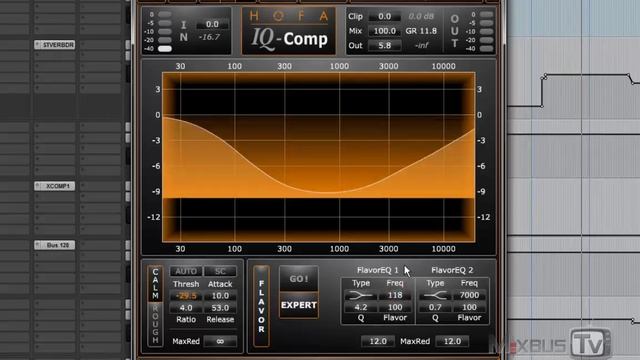Click the output meter 0 LED

[487, 14]
